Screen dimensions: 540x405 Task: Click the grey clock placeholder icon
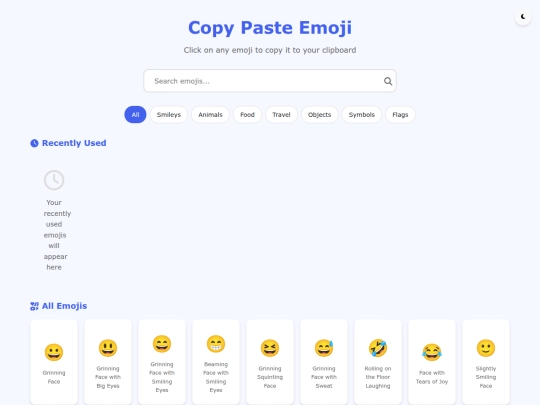54,180
